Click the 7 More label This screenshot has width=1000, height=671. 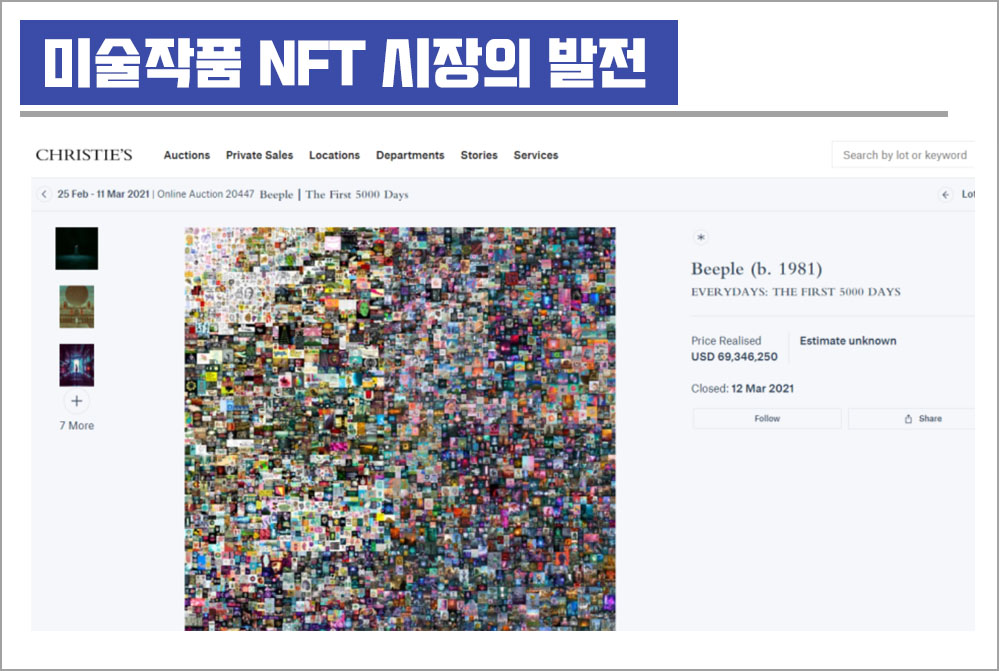[x=77, y=425]
